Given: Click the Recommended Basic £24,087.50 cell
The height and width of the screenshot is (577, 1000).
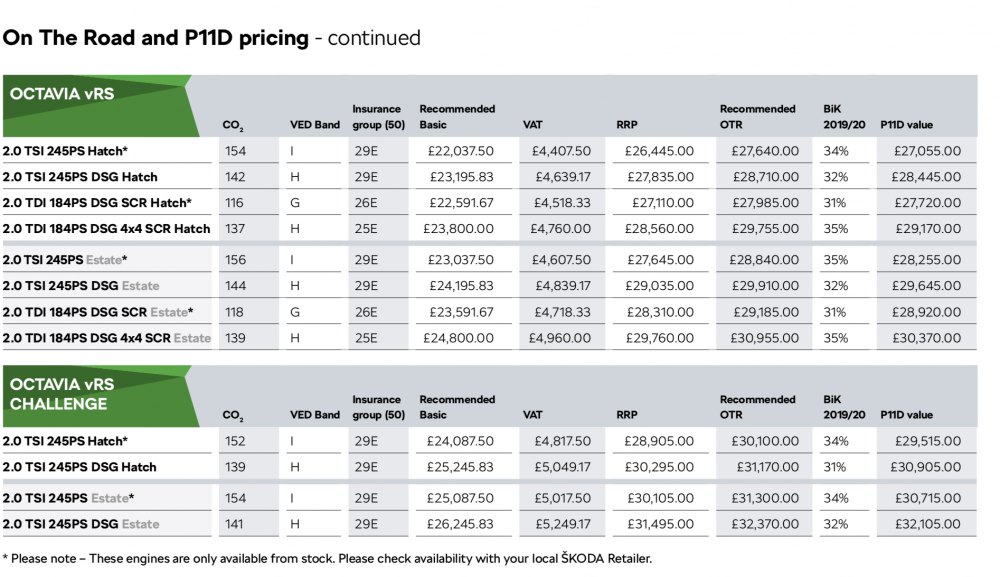Looking at the screenshot, I should click(x=460, y=441).
